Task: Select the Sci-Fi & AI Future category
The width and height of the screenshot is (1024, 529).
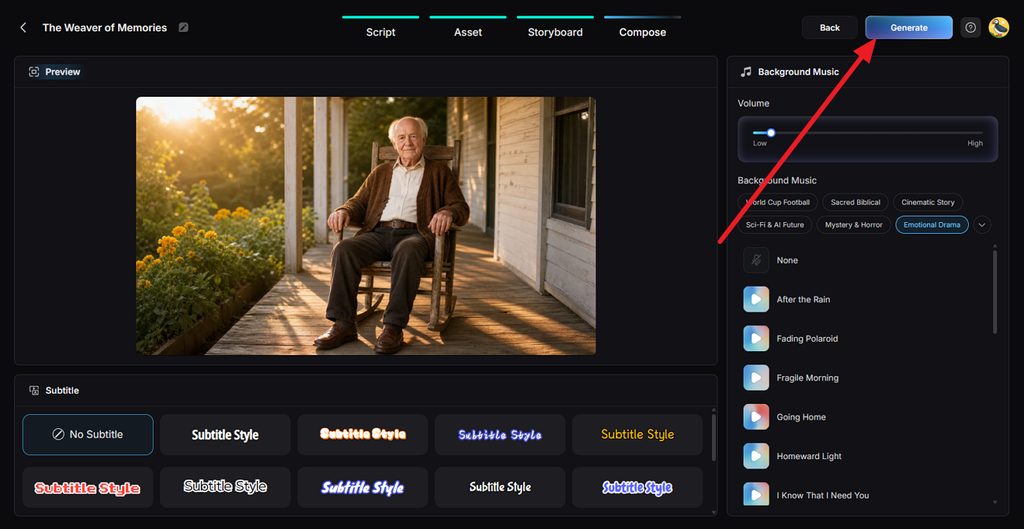Action: pos(775,225)
